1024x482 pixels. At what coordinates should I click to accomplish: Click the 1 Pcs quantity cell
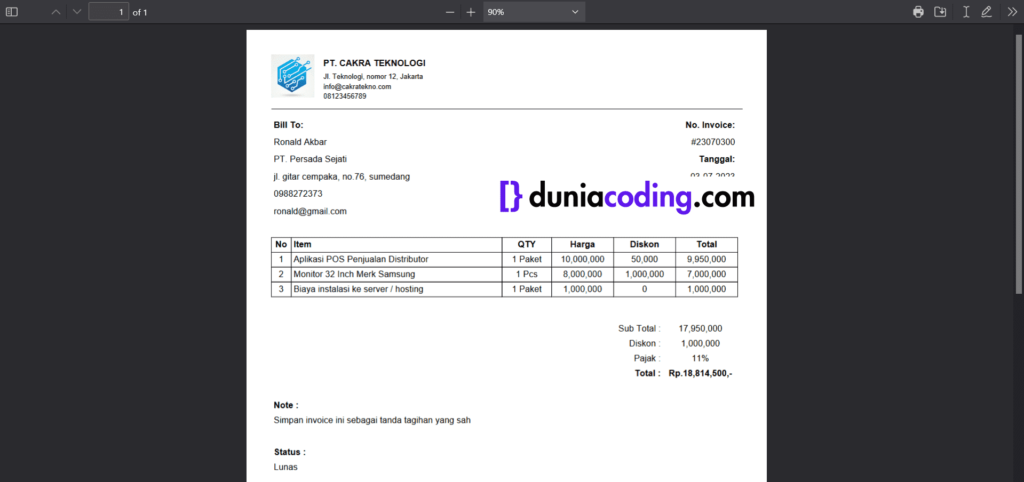tap(526, 274)
